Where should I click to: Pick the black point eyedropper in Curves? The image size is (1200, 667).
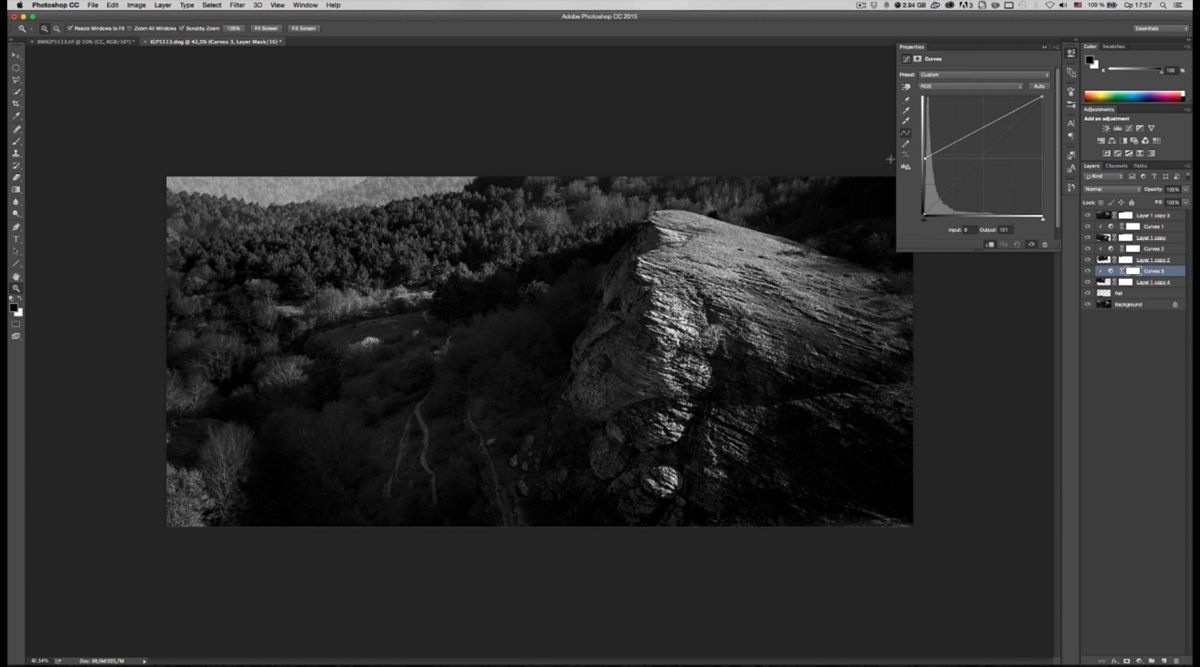[906, 99]
